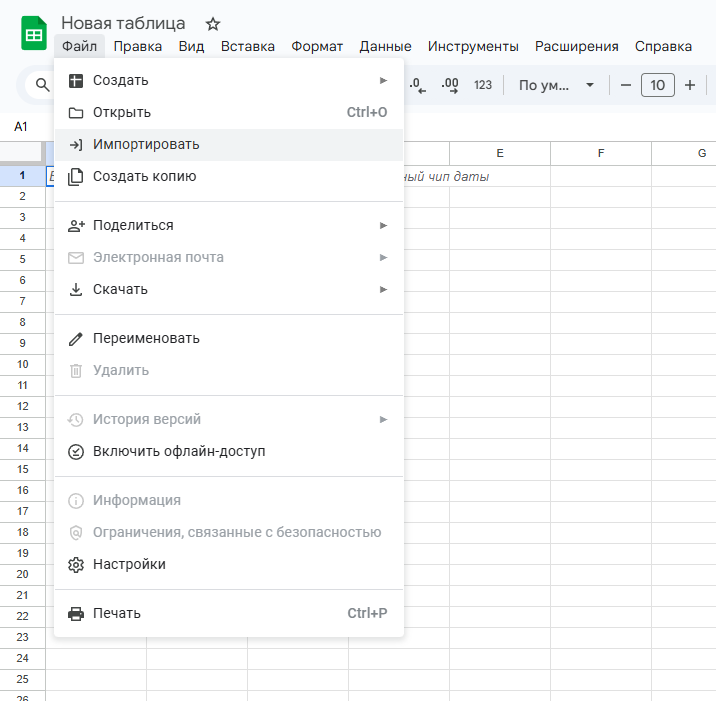The height and width of the screenshot is (701, 716).
Task: Click the font size input field showing 10
Action: [x=658, y=85]
